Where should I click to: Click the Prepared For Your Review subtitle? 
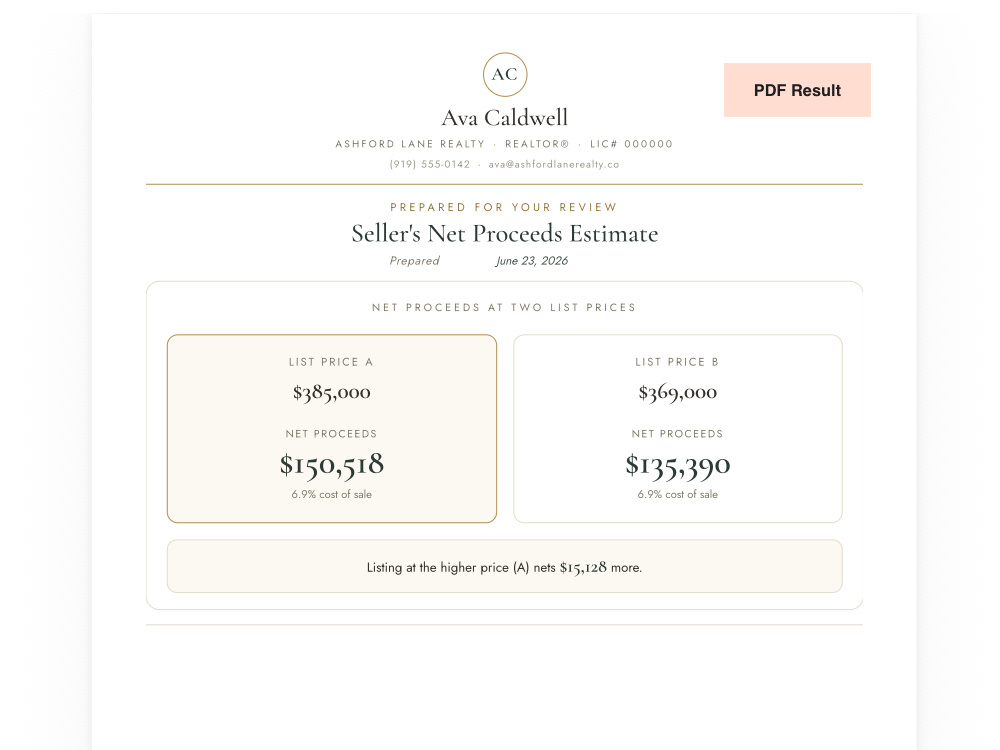pyautogui.click(x=504, y=207)
